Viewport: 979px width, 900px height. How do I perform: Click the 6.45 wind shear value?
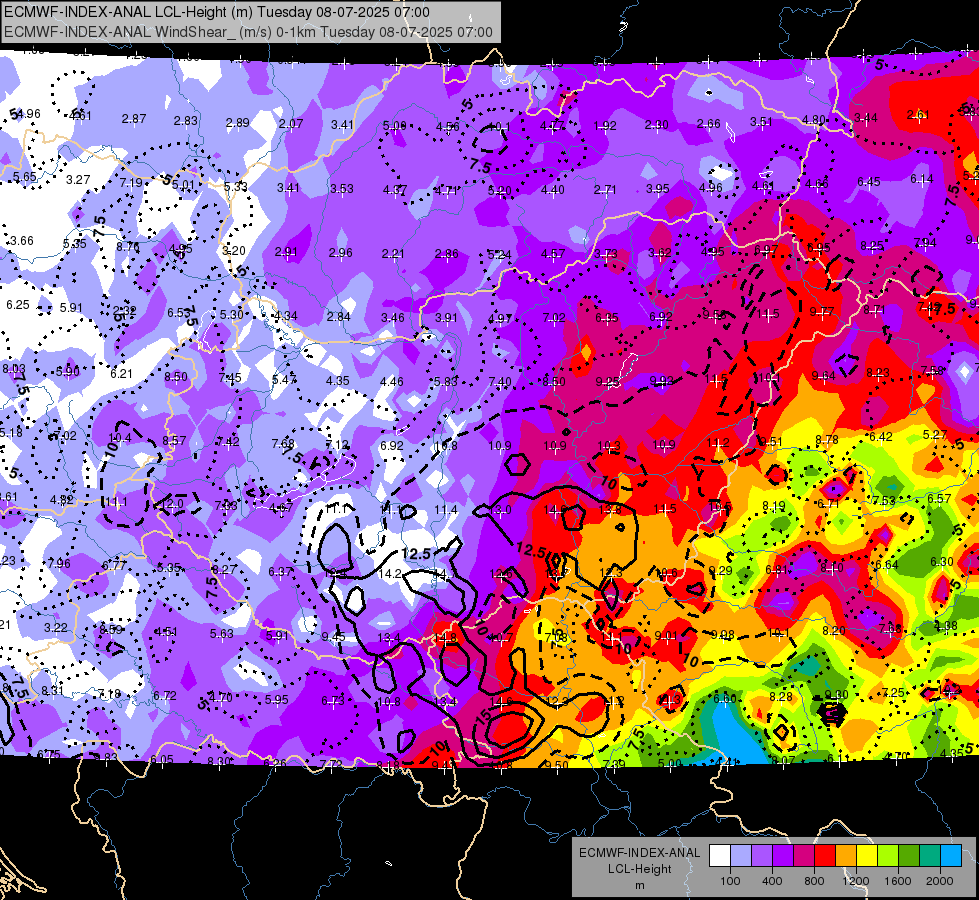pos(868,181)
